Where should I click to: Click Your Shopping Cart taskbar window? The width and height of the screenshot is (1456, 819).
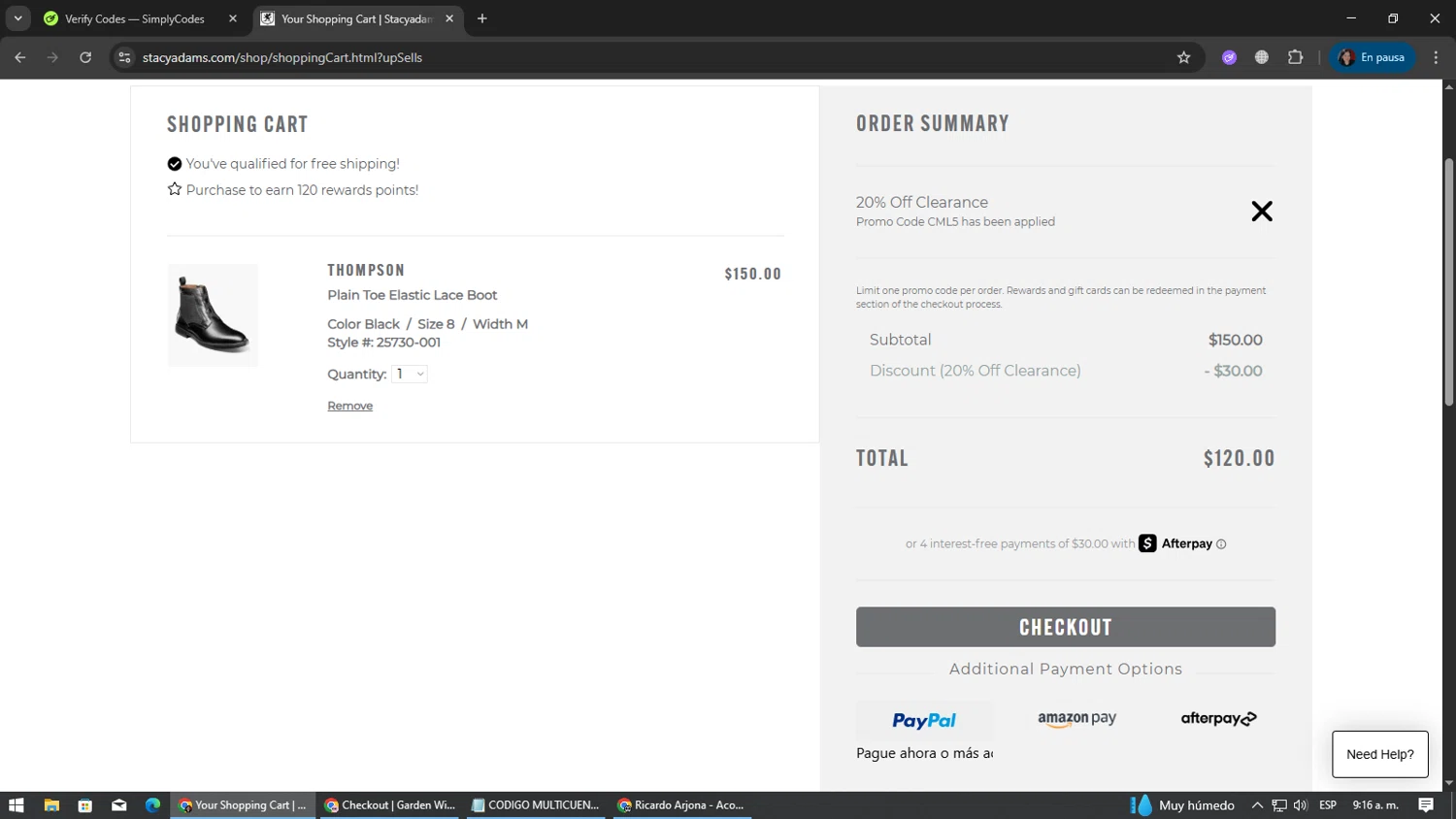[x=243, y=805]
